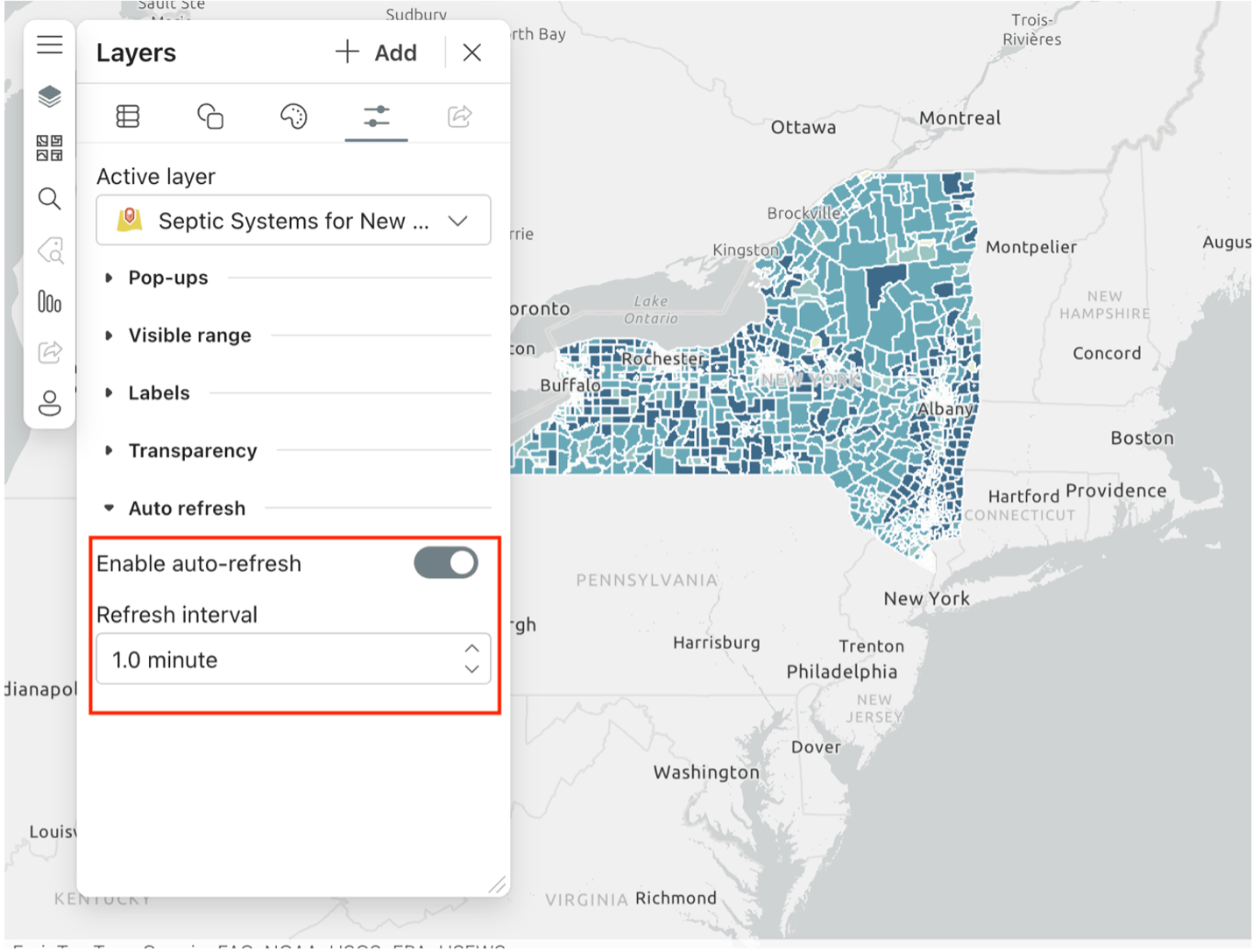Open the share tab in the Layers panel

pyautogui.click(x=459, y=116)
